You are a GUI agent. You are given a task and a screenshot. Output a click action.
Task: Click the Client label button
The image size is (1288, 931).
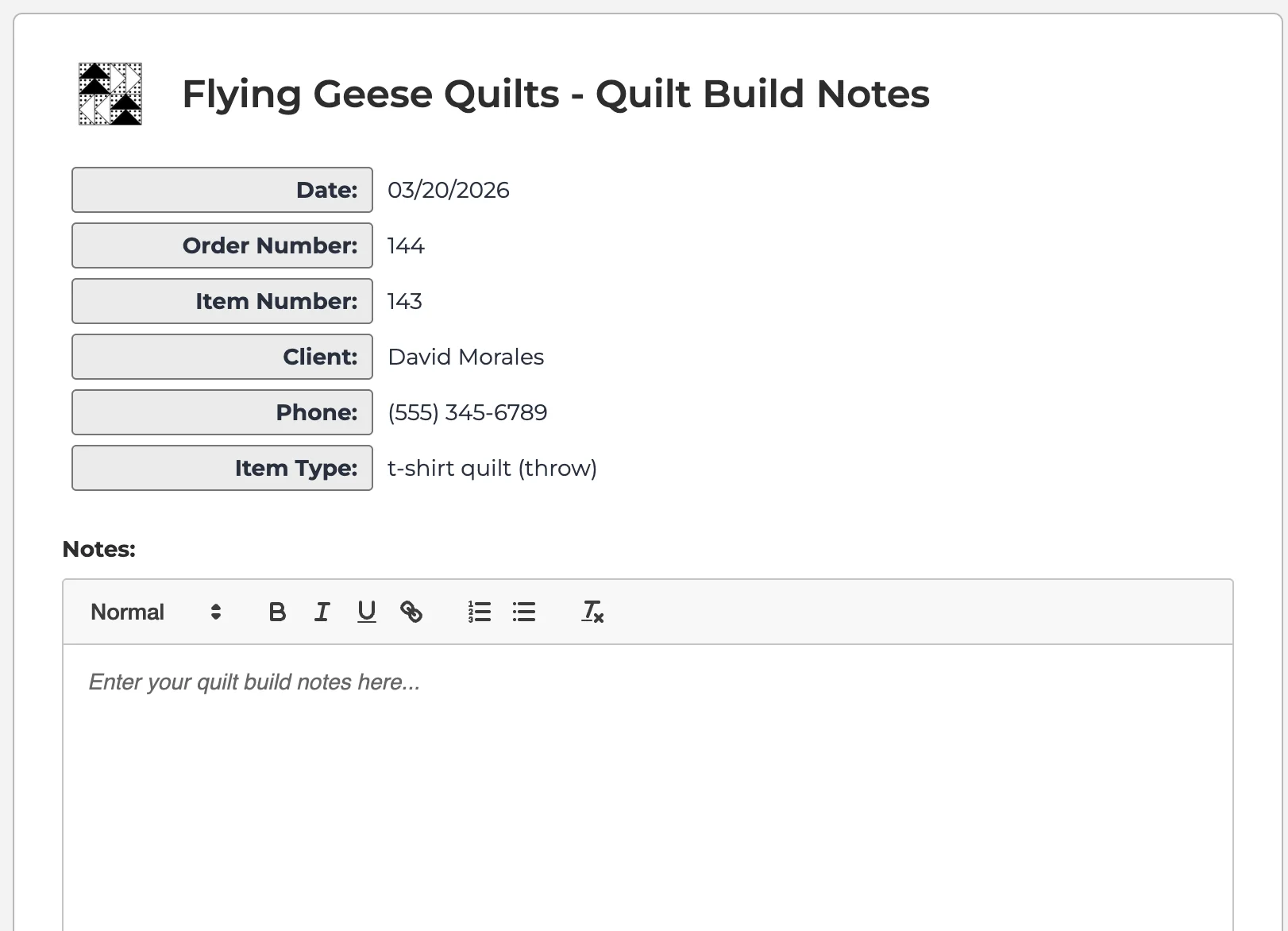tap(222, 357)
